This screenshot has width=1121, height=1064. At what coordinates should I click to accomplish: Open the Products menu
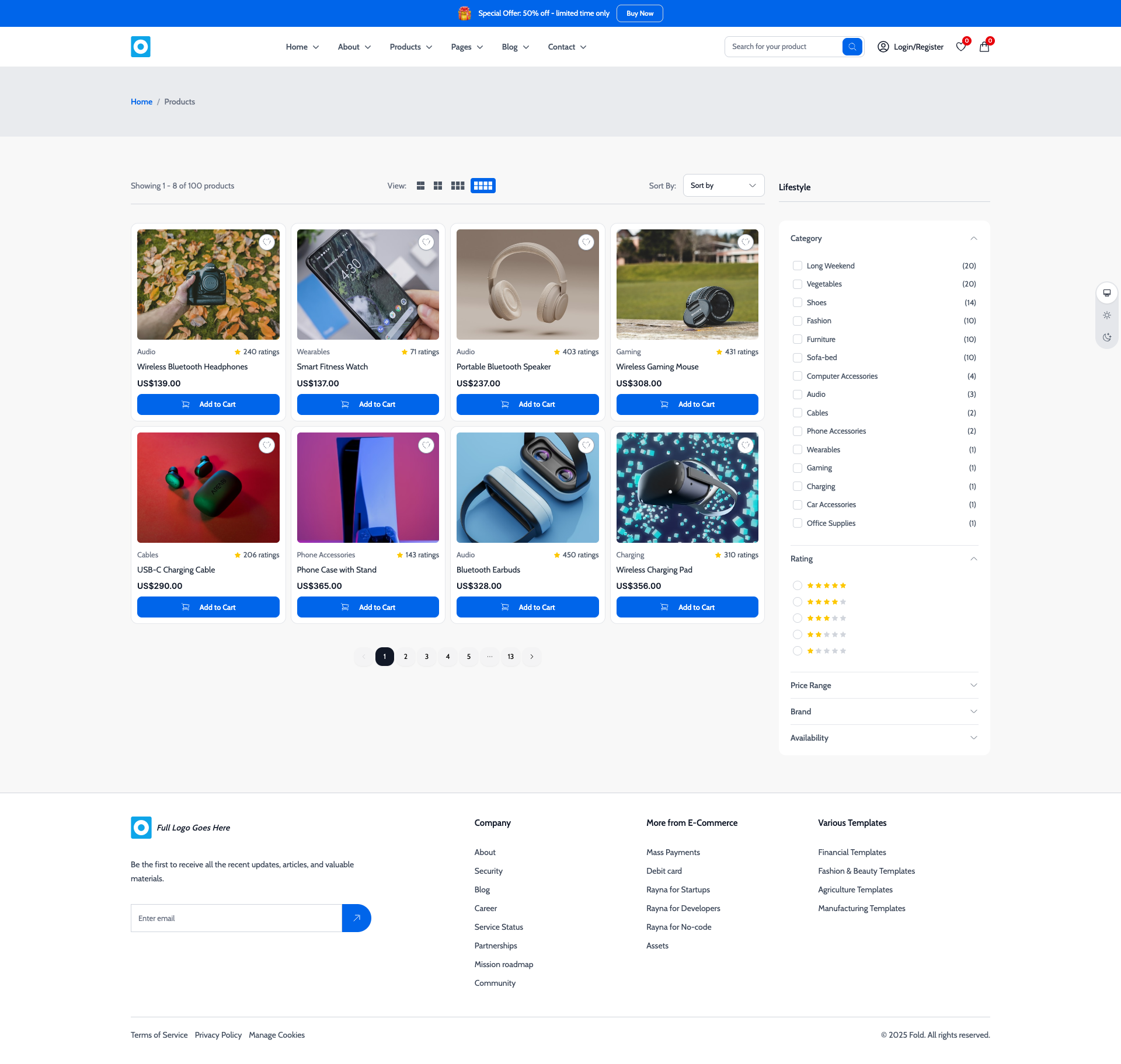click(x=410, y=47)
